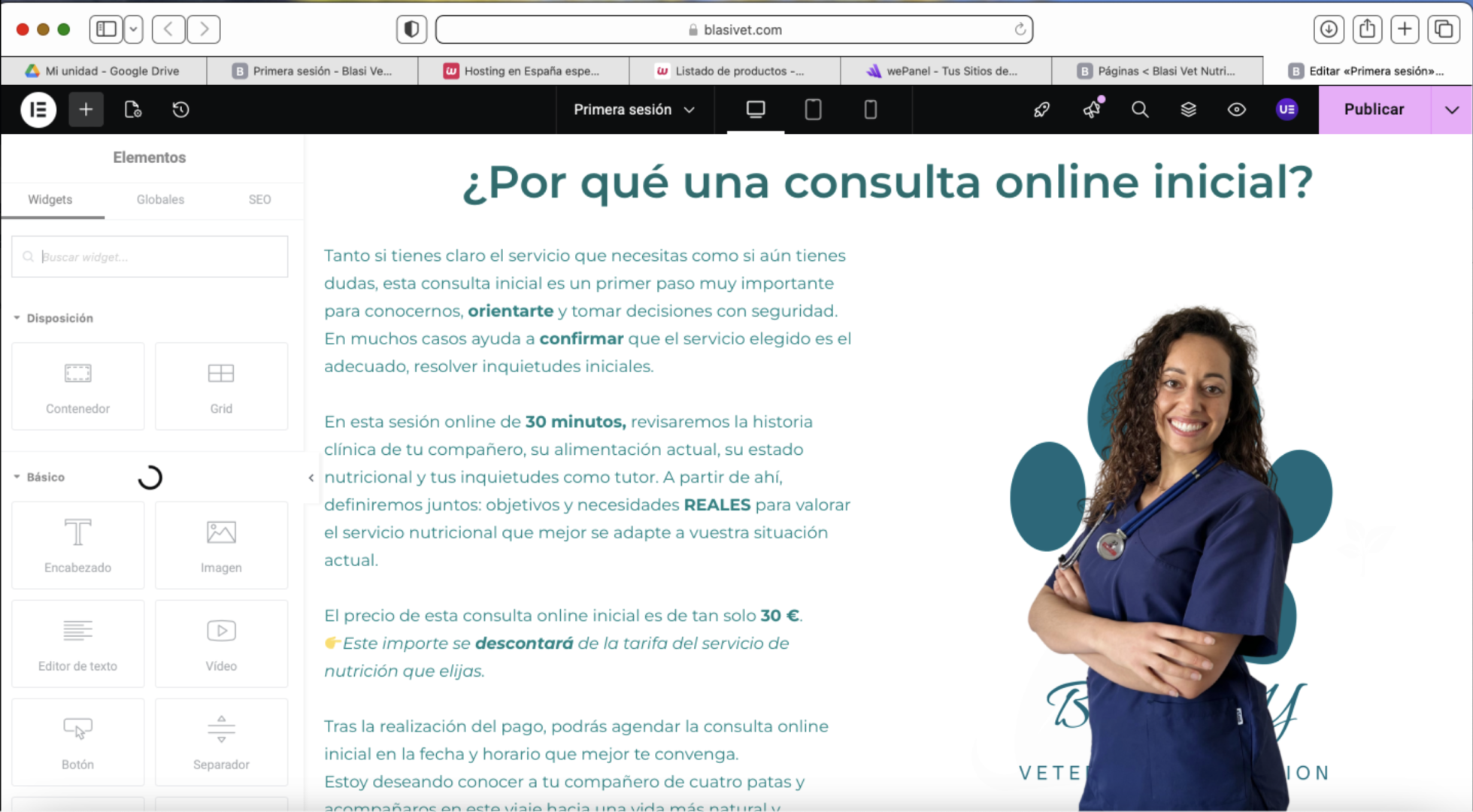
Task: Switch to the Globales tab
Action: pyautogui.click(x=160, y=199)
